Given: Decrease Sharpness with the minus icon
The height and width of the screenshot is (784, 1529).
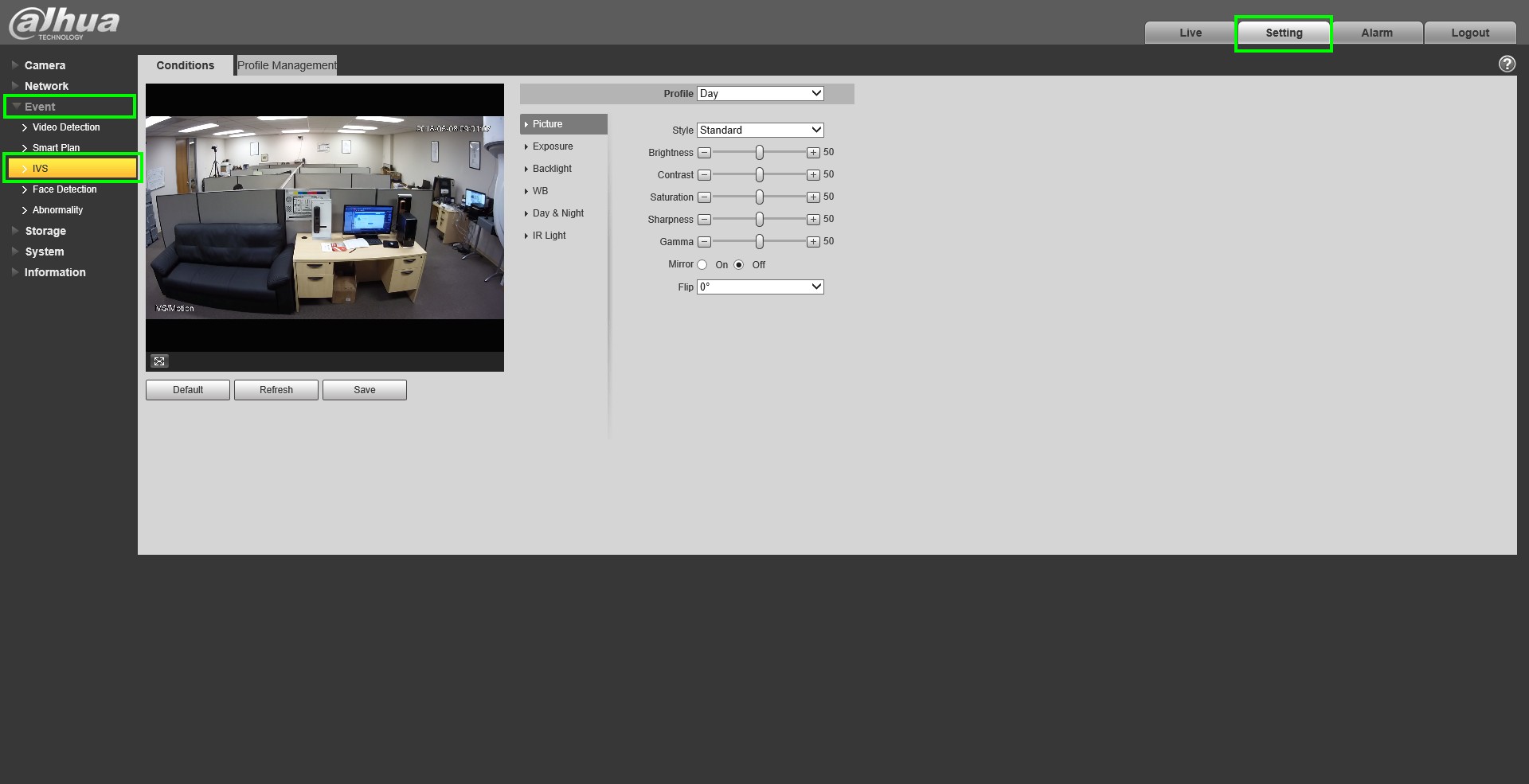Looking at the screenshot, I should (704, 220).
